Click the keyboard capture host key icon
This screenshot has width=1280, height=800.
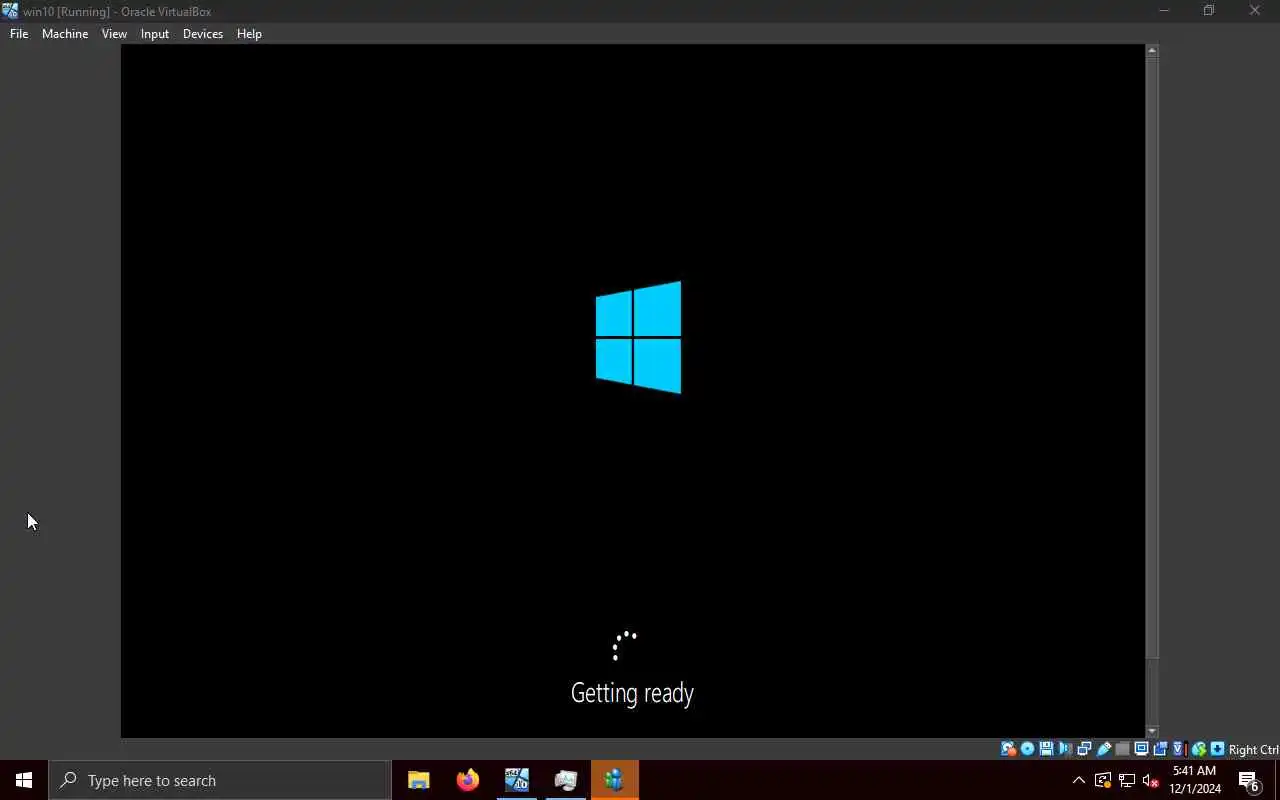[1217, 749]
